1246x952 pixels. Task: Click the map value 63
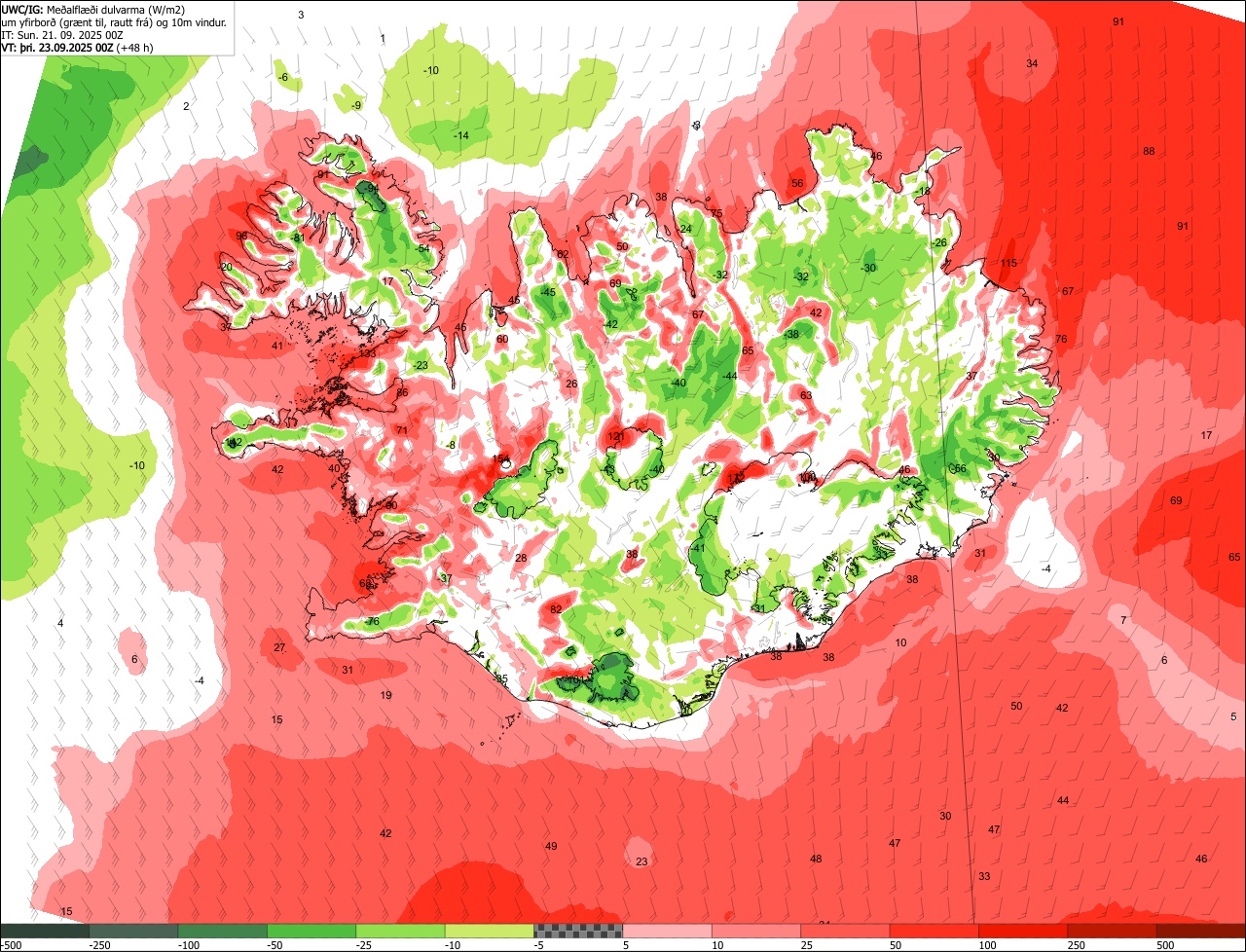(x=806, y=396)
